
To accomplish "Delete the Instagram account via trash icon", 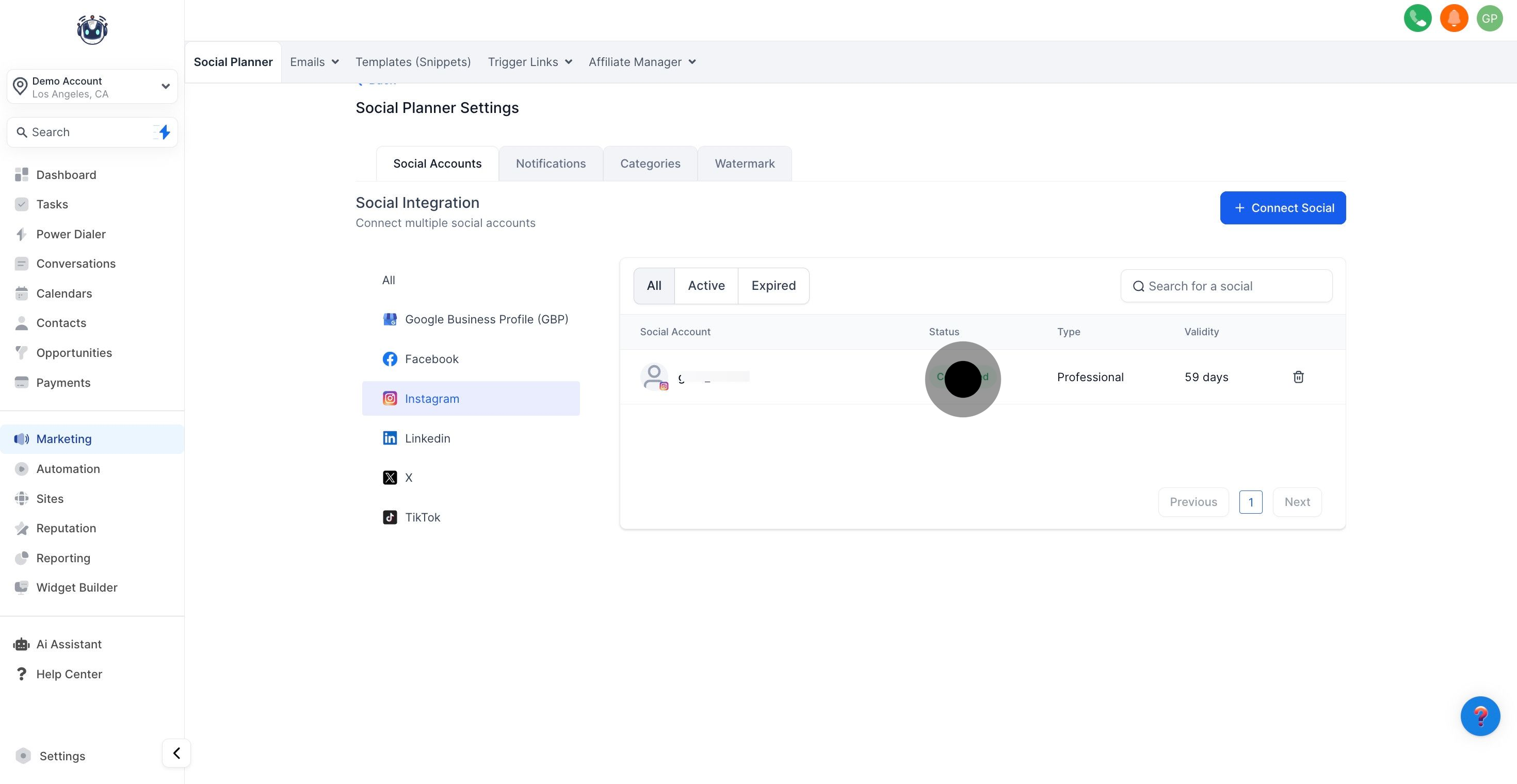I will (1298, 377).
